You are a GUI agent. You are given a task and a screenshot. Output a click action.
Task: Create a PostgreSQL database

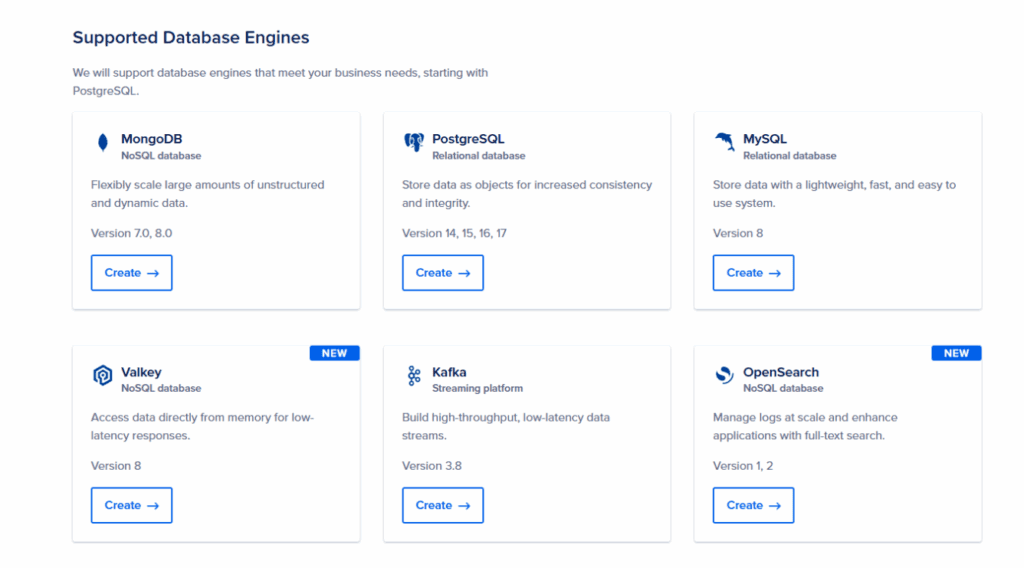click(443, 273)
